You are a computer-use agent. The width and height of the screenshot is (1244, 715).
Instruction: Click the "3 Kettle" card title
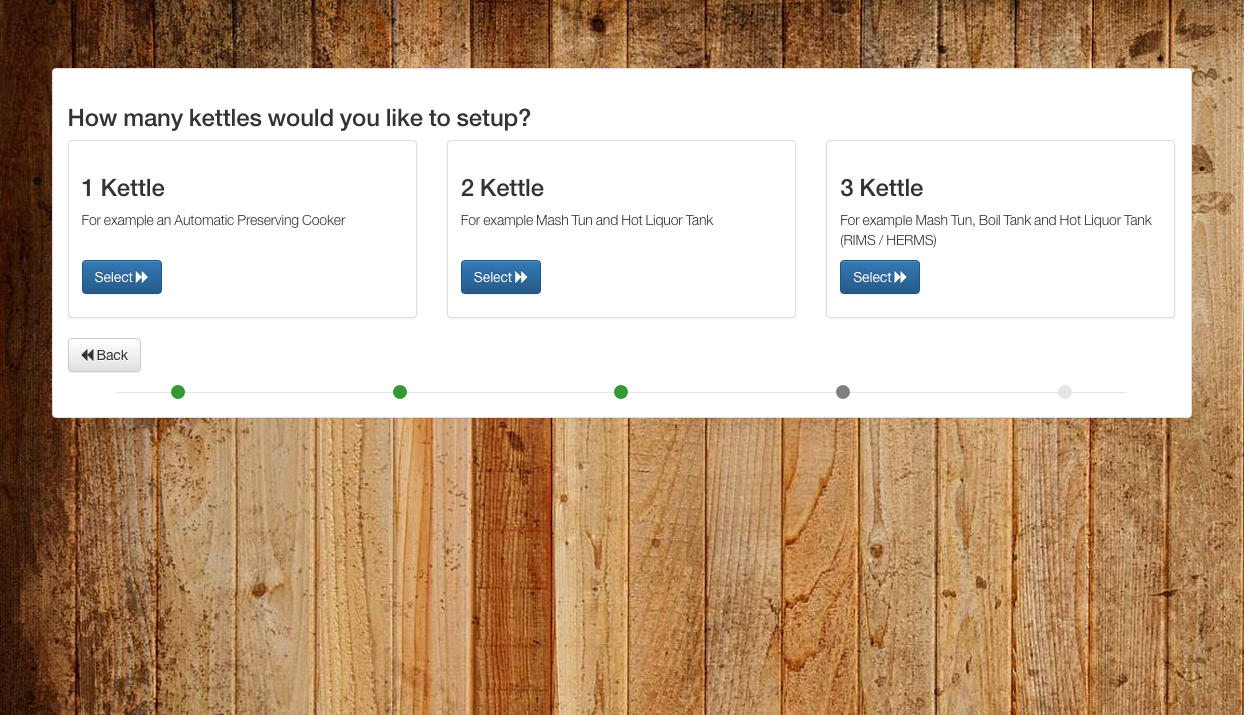tap(881, 188)
